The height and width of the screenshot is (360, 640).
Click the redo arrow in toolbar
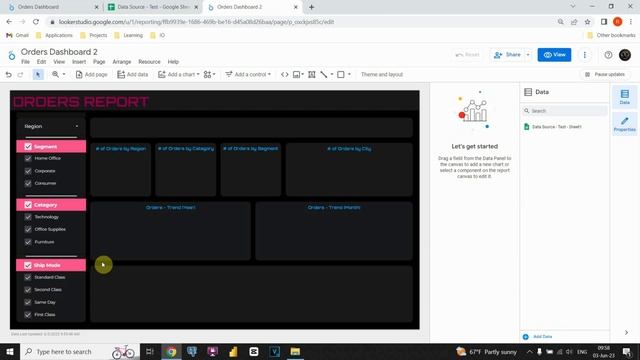click(x=20, y=74)
